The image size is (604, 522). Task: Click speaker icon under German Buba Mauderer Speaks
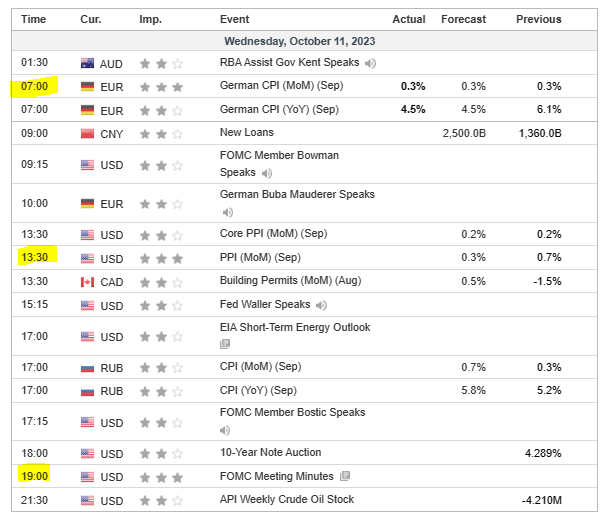coord(227,212)
